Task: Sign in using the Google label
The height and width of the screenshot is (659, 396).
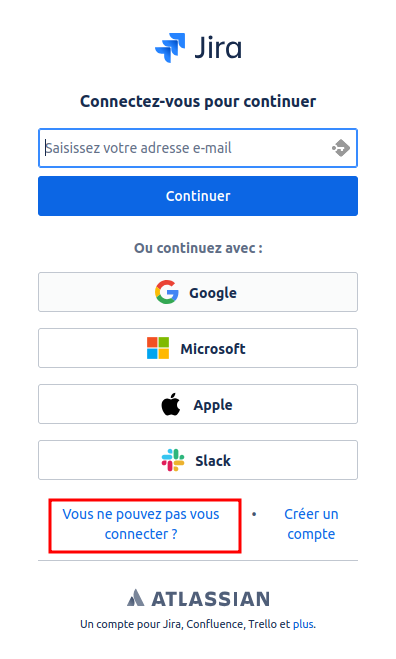Action: pyautogui.click(x=213, y=293)
